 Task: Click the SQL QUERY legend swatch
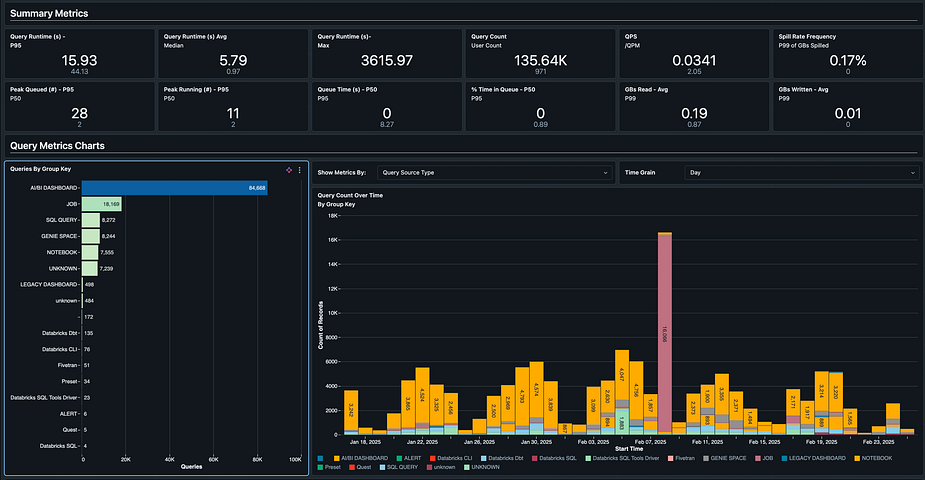pyautogui.click(x=382, y=467)
